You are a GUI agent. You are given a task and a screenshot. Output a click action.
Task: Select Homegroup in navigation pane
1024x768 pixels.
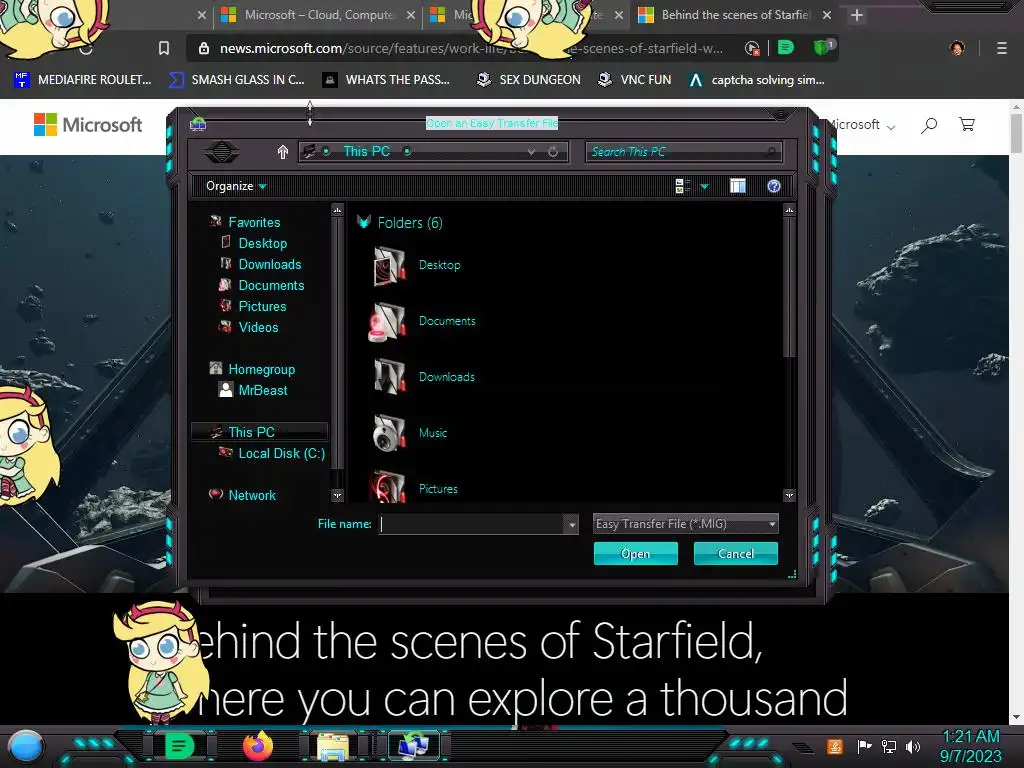pos(261,369)
